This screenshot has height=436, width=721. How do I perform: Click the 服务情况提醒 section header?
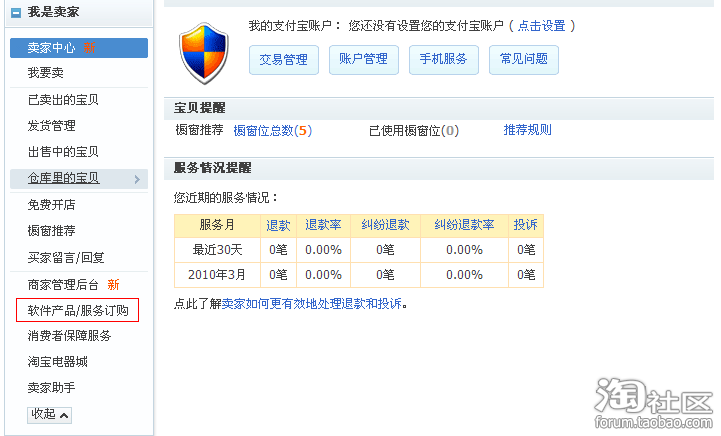212,168
